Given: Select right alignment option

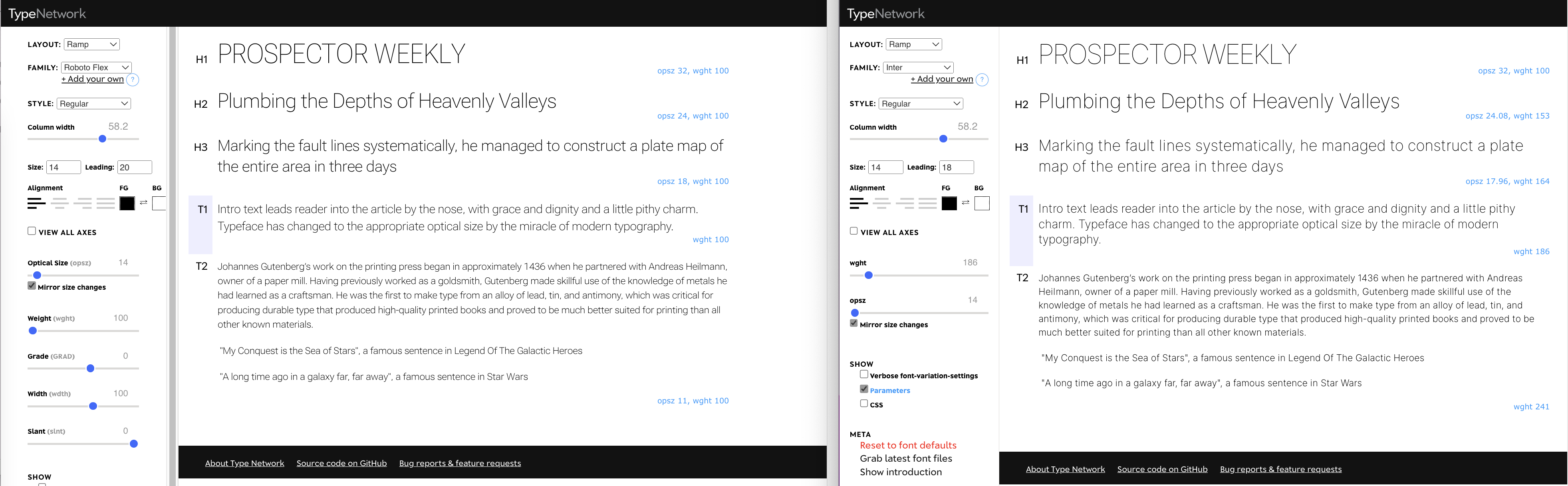Looking at the screenshot, I should 83,204.
